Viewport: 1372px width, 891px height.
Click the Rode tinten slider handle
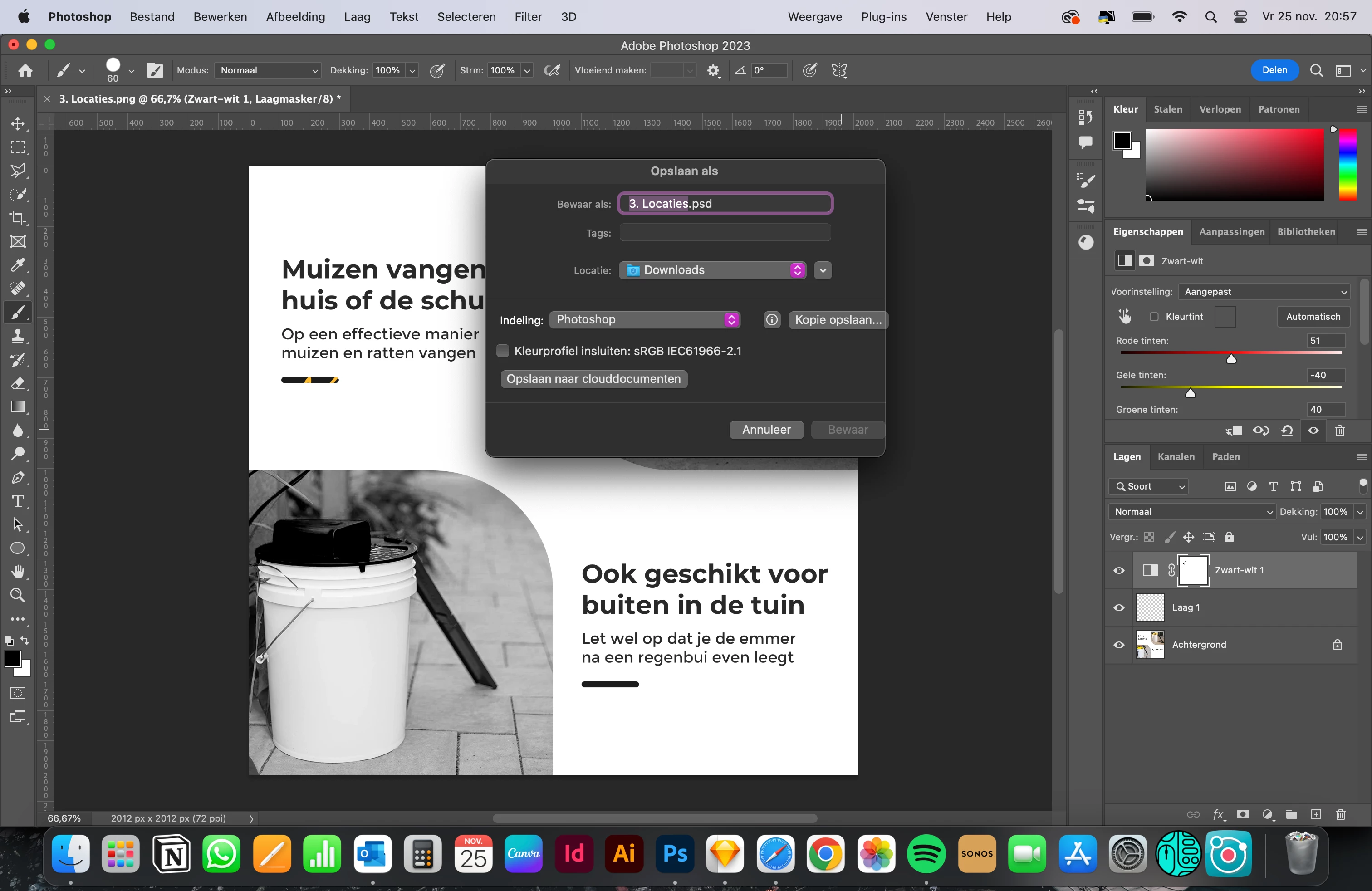[x=1231, y=359]
